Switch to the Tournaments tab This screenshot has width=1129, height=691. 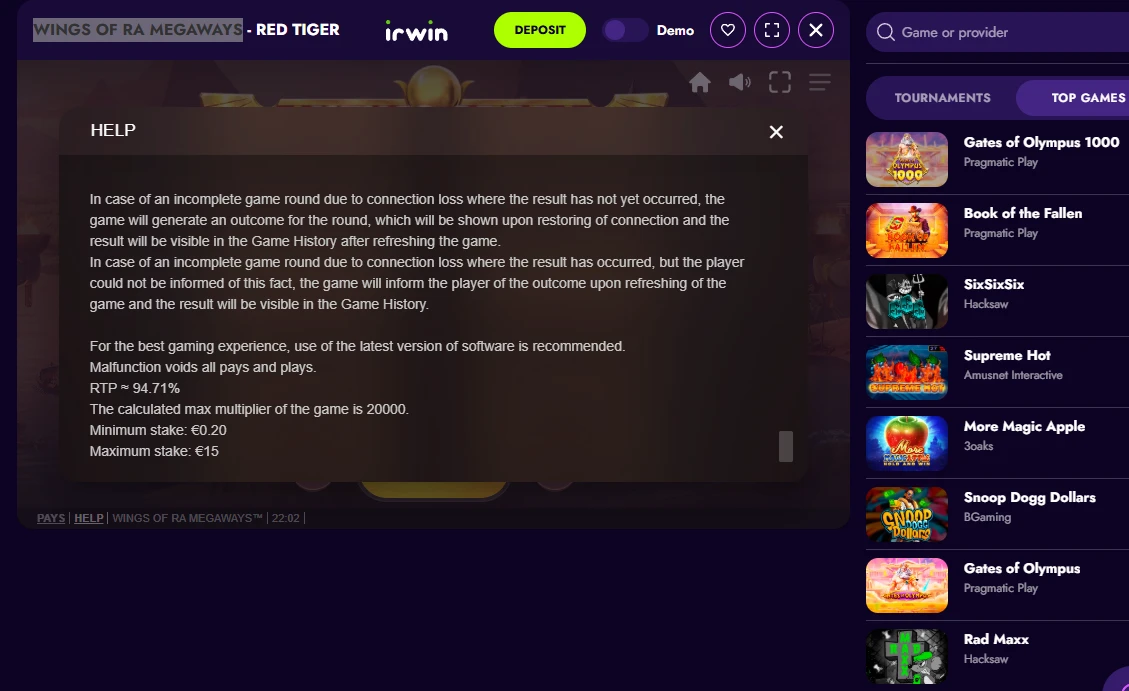pos(943,98)
